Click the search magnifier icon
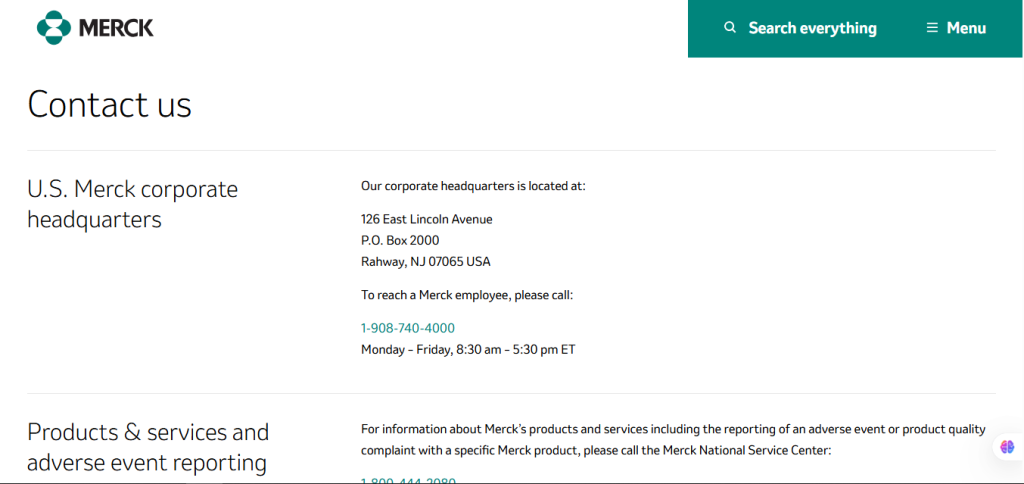Image resolution: width=1024 pixels, height=484 pixels. tap(730, 27)
